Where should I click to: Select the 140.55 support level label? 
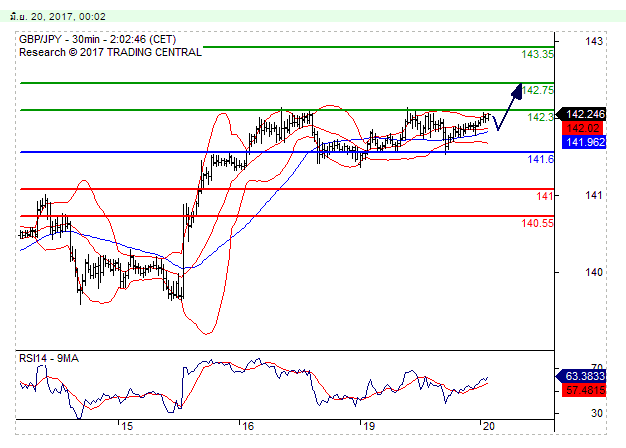[x=537, y=223]
